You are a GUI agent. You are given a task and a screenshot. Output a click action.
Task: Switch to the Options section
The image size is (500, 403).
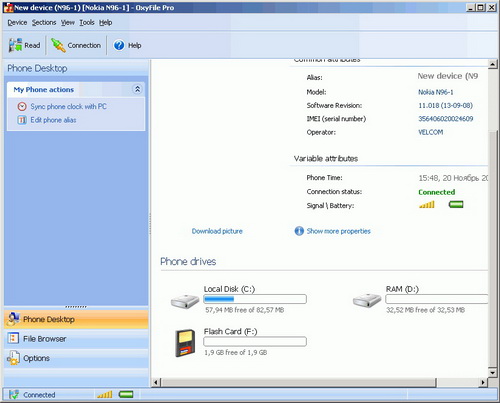pyautogui.click(x=76, y=358)
